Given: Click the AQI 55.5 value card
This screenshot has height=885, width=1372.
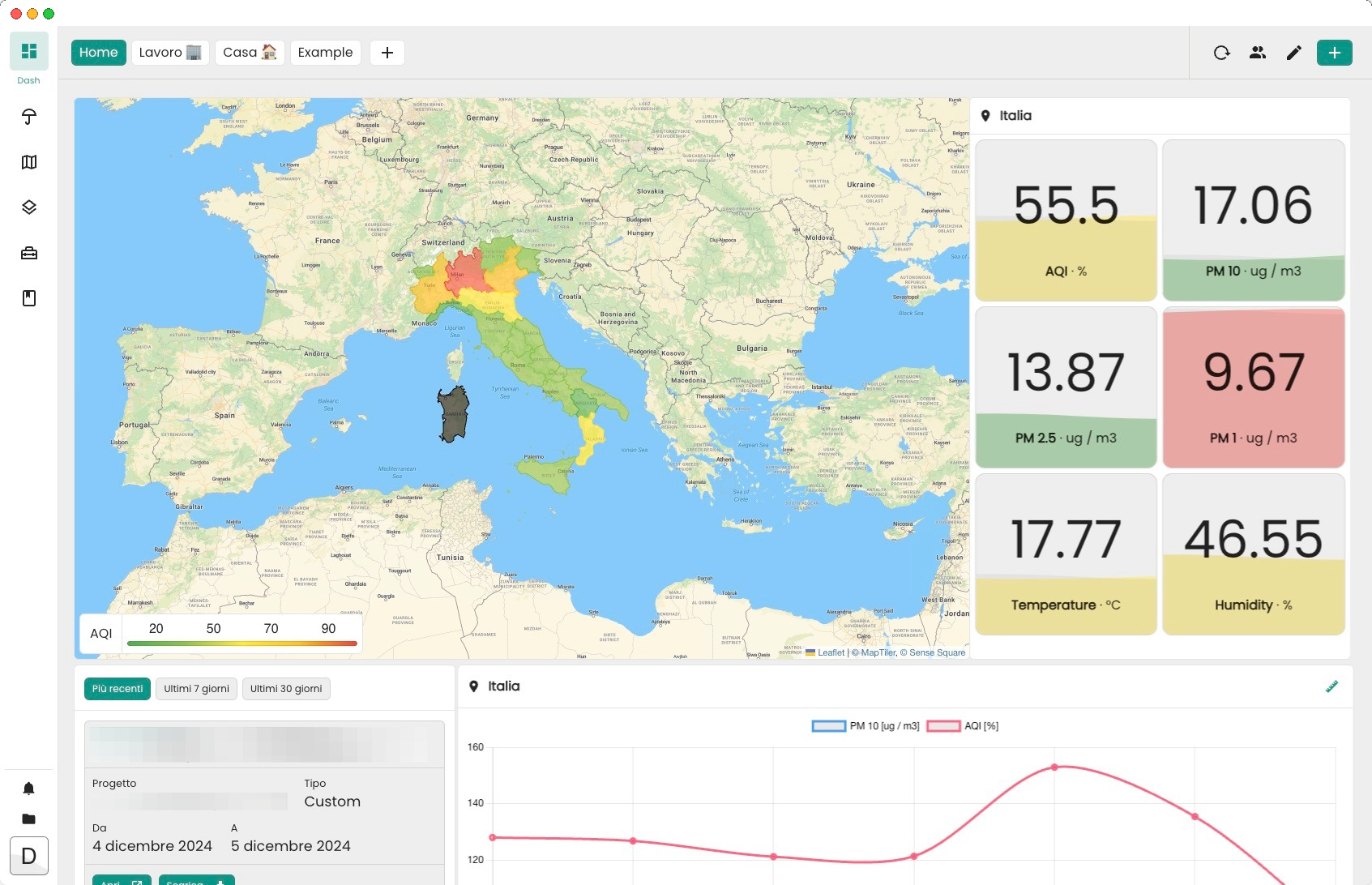Looking at the screenshot, I should click(x=1066, y=220).
